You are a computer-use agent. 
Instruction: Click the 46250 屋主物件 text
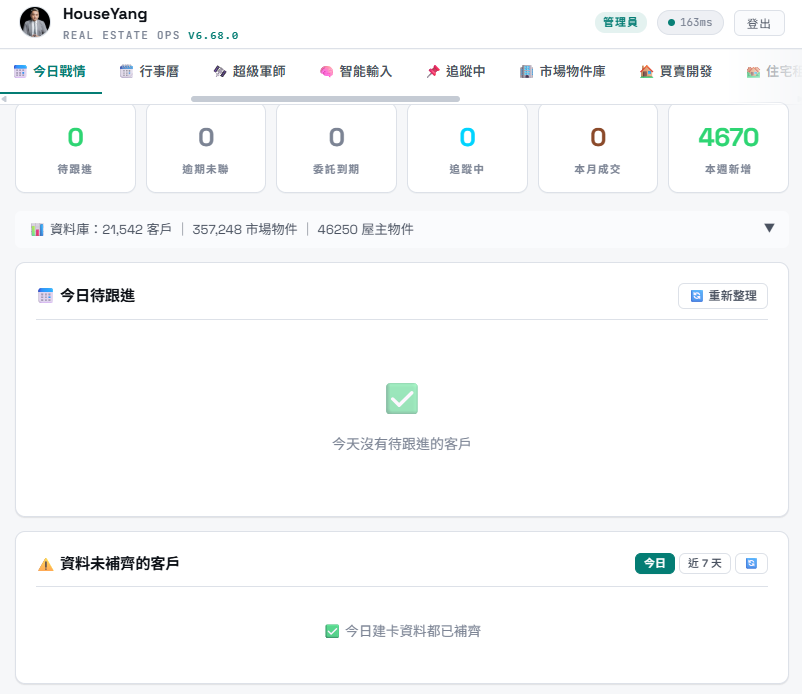pos(365,230)
